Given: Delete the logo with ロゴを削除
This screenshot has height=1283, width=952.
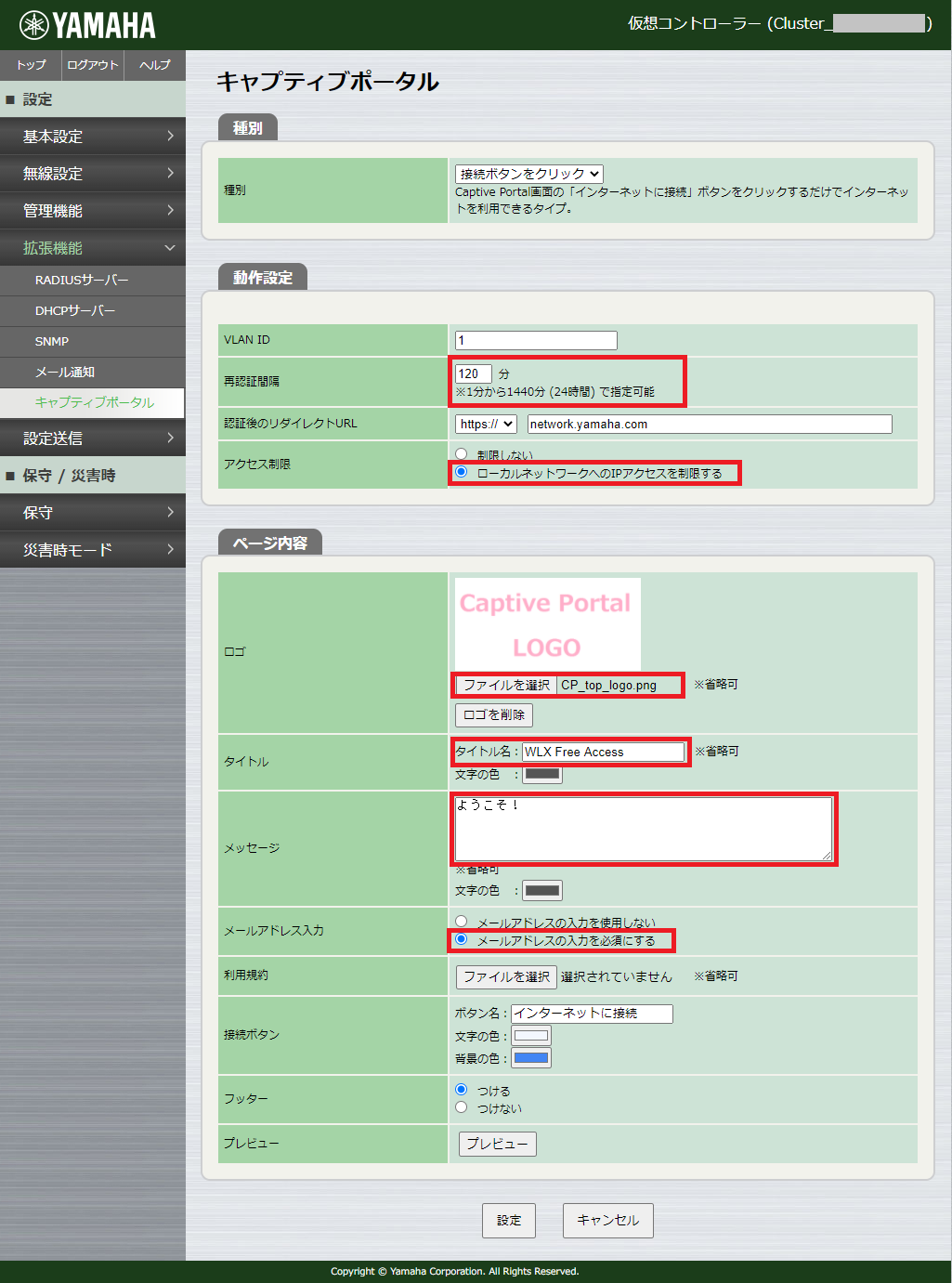Looking at the screenshot, I should click(493, 714).
